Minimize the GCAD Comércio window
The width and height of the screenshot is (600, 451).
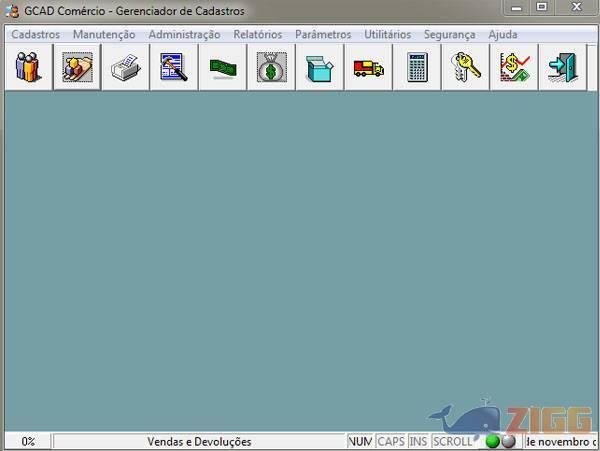pyautogui.click(x=517, y=8)
